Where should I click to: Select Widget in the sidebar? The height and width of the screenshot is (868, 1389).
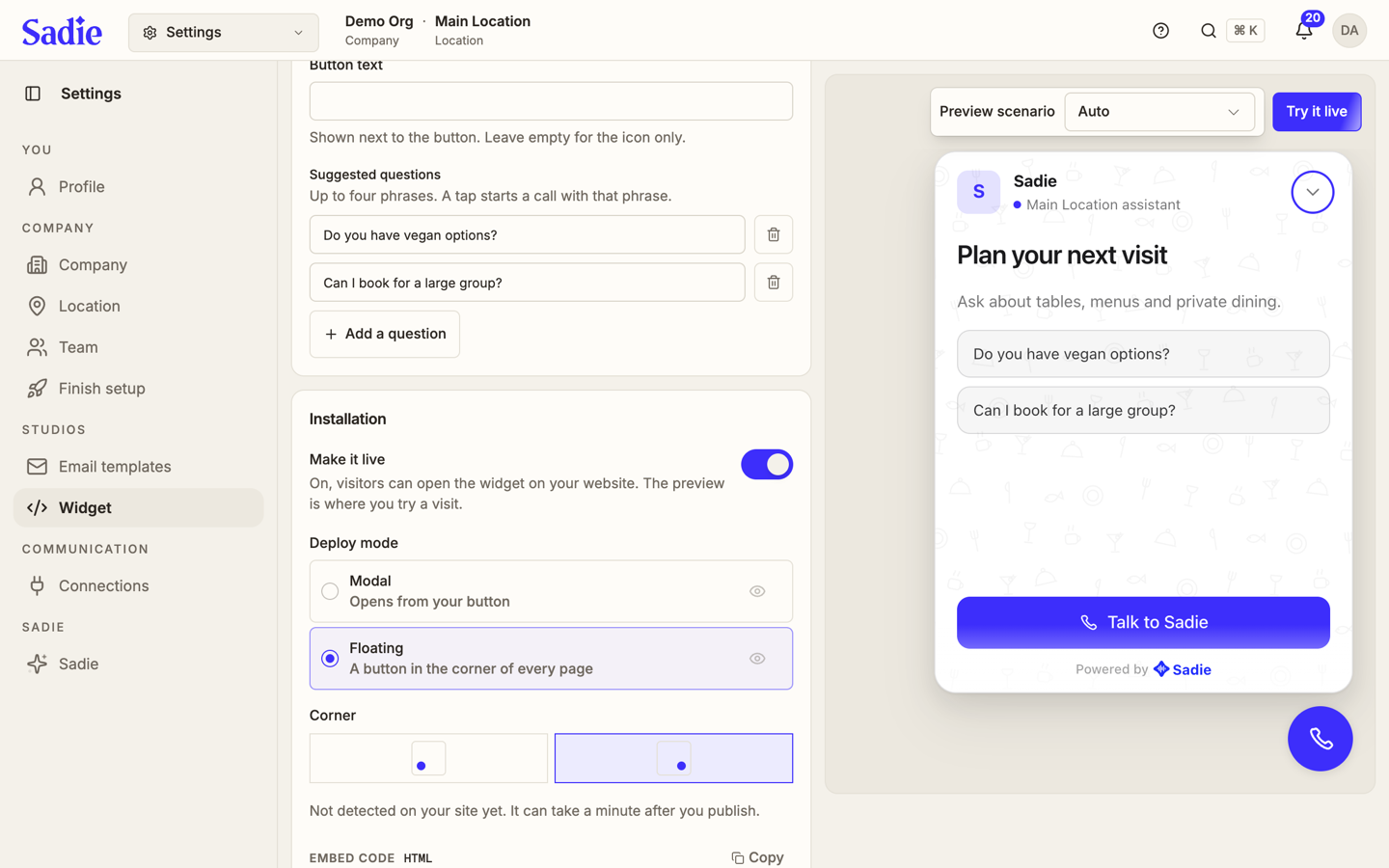click(138, 507)
